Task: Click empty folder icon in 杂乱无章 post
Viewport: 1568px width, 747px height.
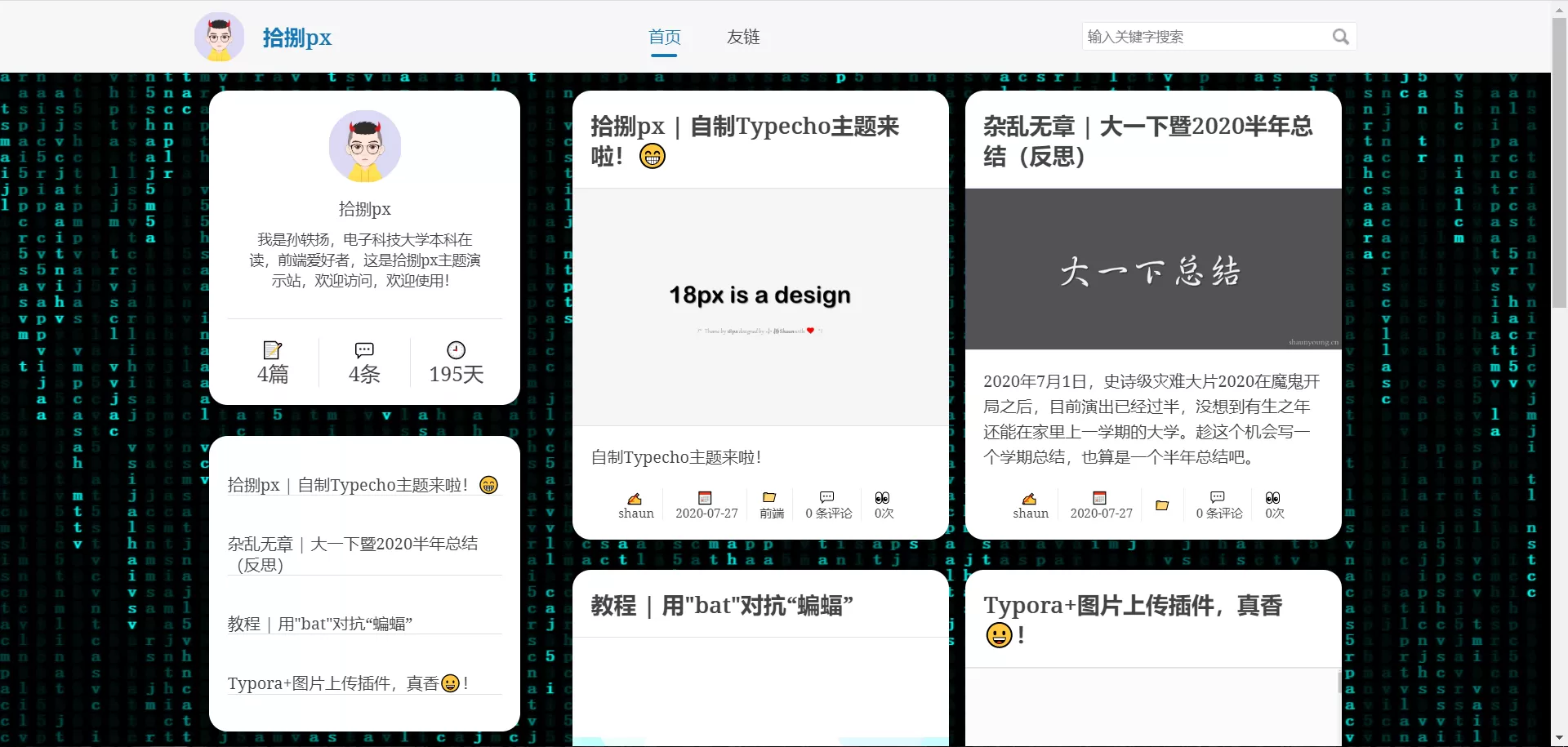Action: (x=1162, y=505)
